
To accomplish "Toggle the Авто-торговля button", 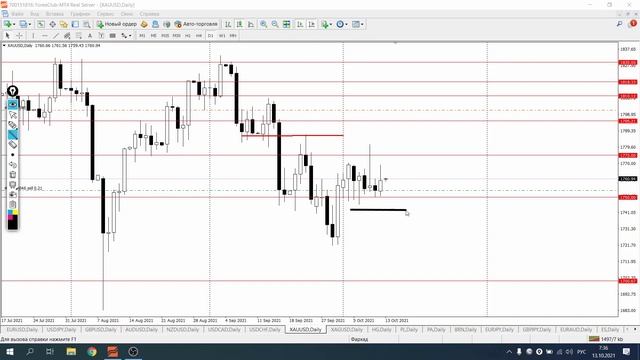I will pyautogui.click(x=197, y=24).
